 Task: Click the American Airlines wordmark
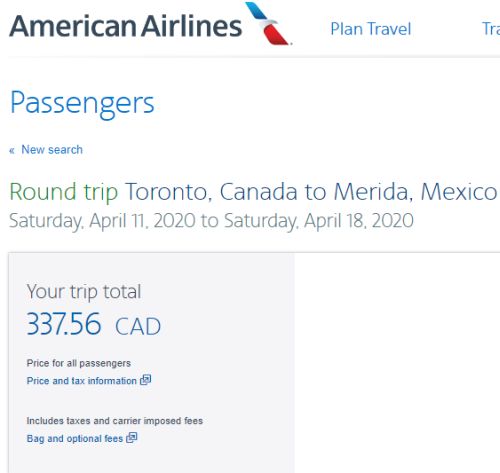tap(125, 26)
